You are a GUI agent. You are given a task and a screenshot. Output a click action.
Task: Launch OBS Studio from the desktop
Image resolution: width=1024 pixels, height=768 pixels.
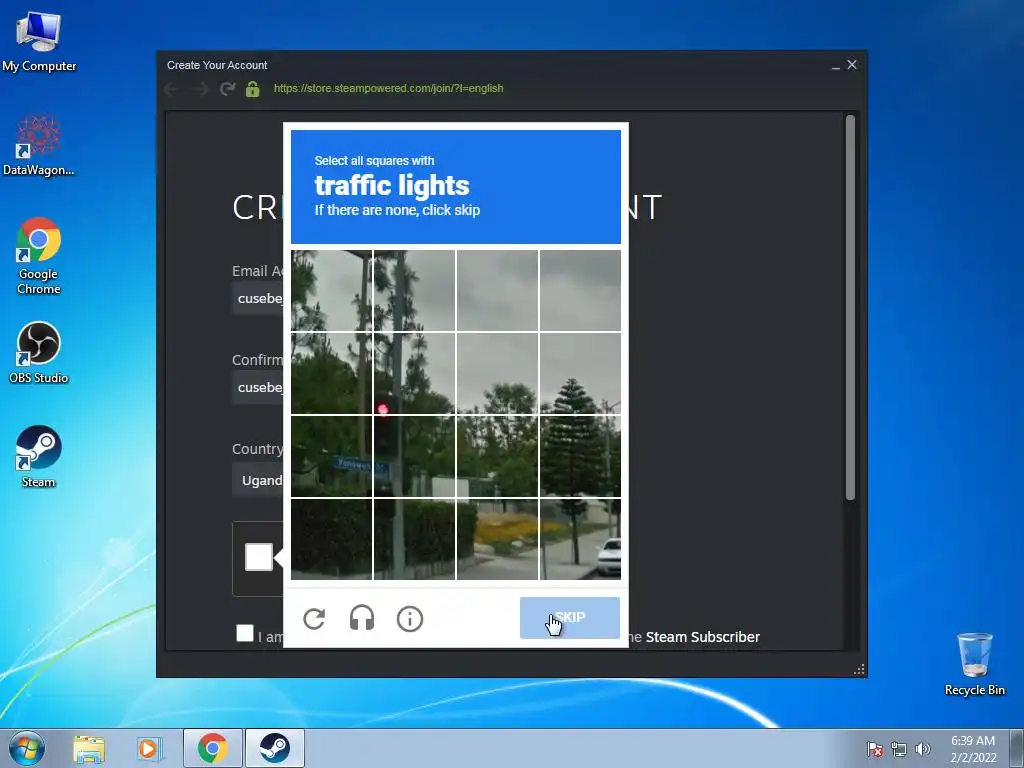coord(39,353)
